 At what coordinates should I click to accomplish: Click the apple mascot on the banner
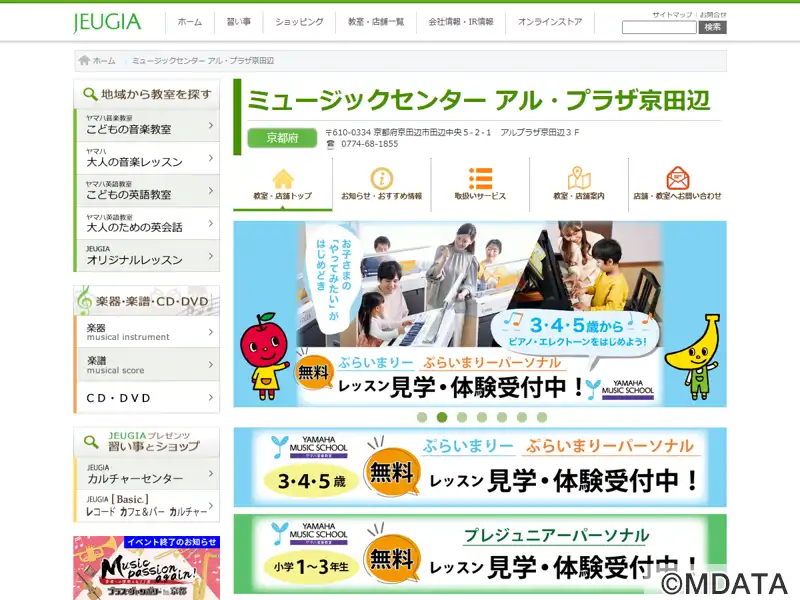264,357
